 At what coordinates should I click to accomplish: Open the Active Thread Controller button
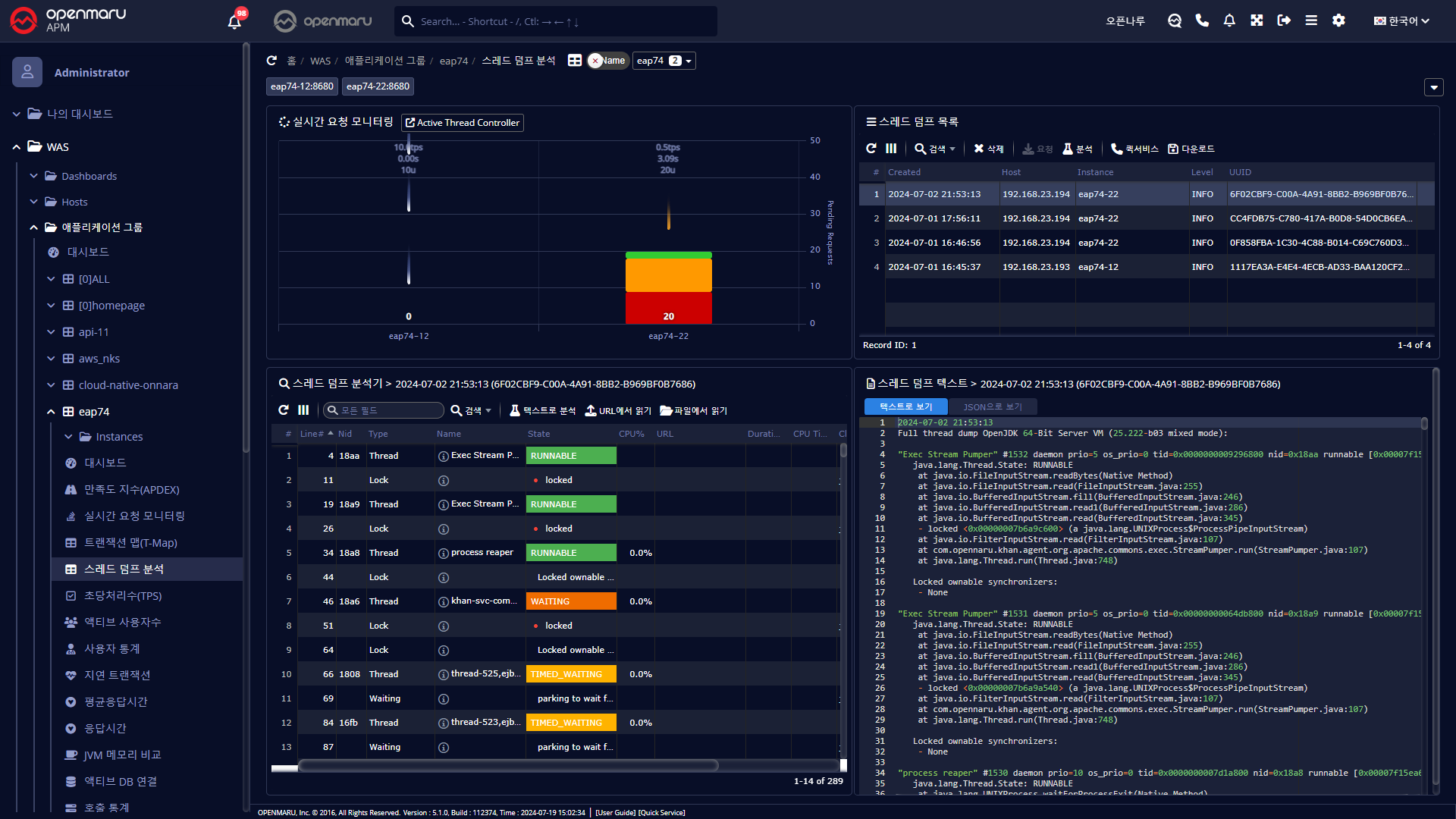pos(463,123)
